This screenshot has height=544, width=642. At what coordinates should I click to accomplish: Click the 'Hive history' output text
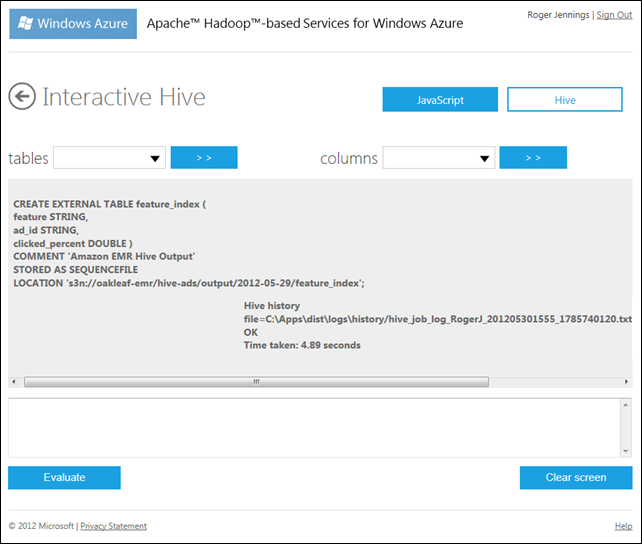pos(272,306)
